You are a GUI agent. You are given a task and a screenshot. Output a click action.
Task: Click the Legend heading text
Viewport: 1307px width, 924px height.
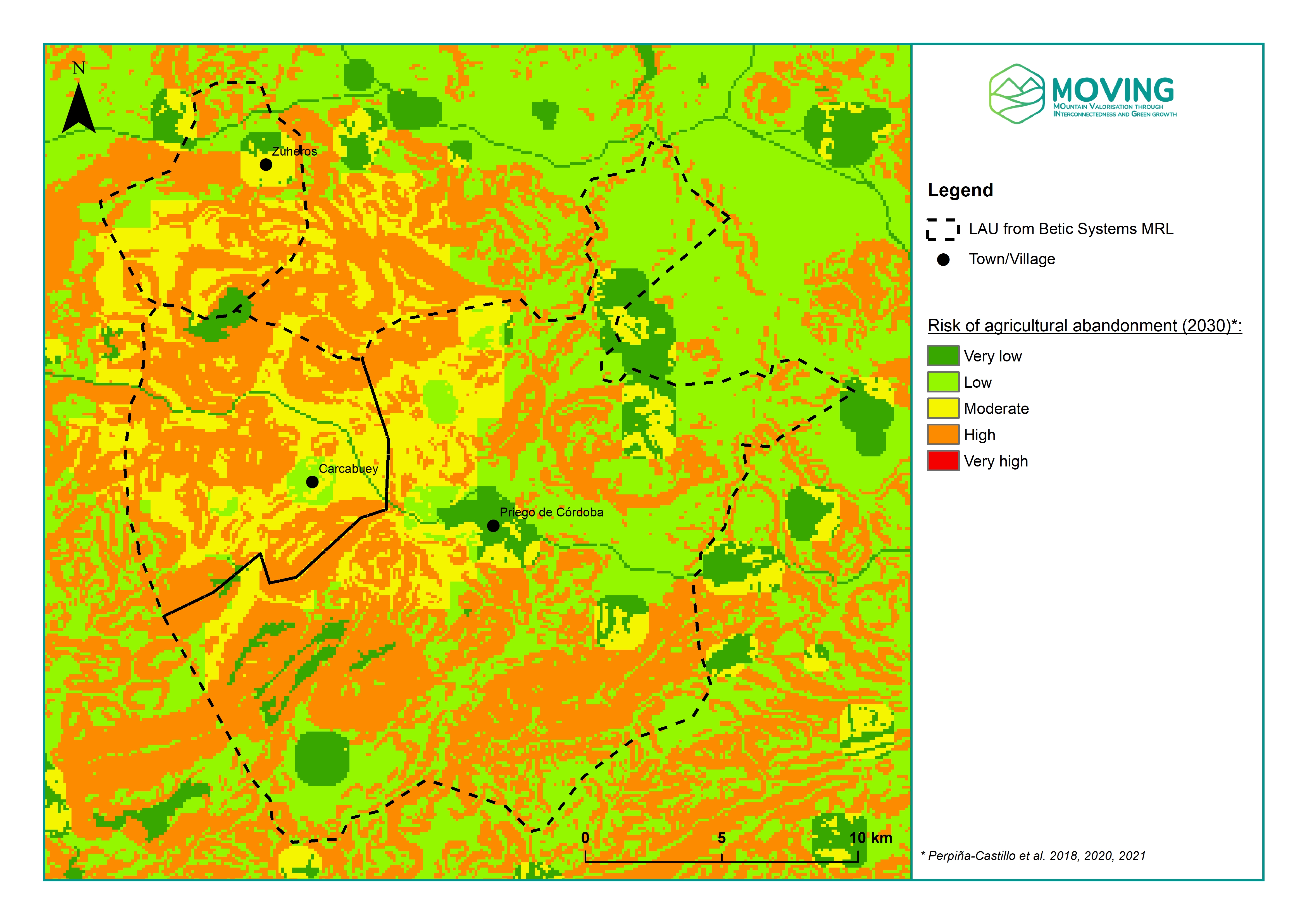[x=960, y=190]
